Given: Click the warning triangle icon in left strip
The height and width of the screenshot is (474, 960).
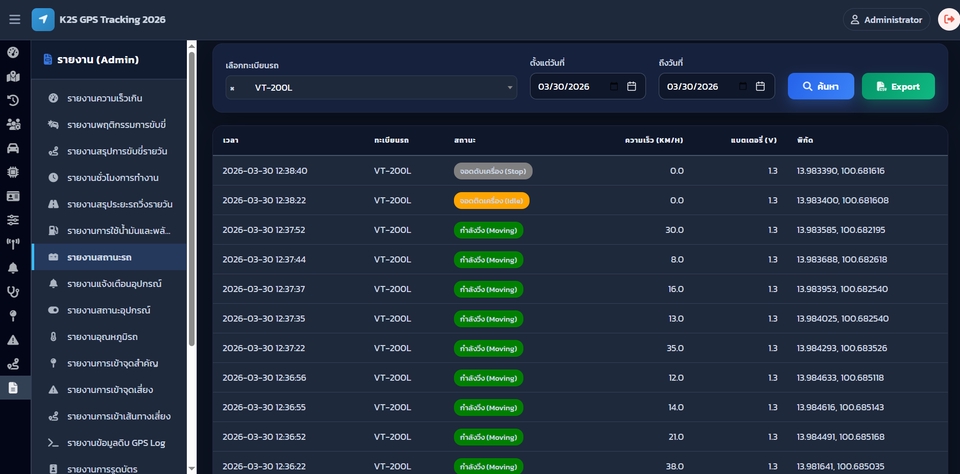Looking at the screenshot, I should click(x=13, y=340).
